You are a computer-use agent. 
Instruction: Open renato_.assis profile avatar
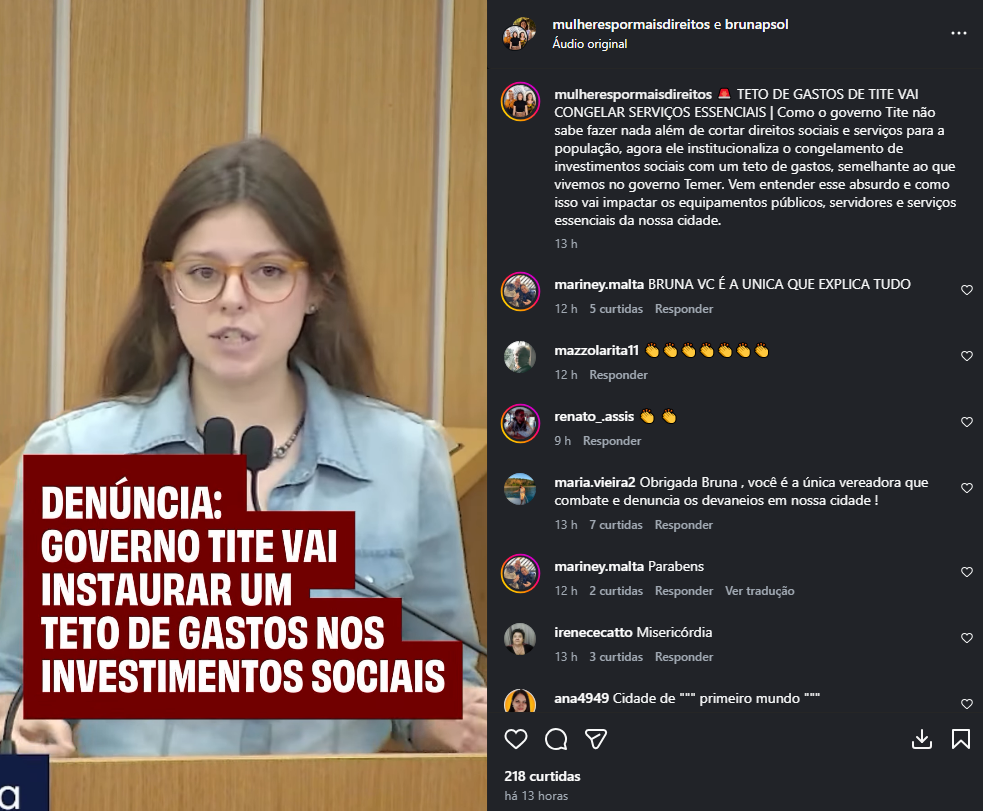tap(520, 423)
